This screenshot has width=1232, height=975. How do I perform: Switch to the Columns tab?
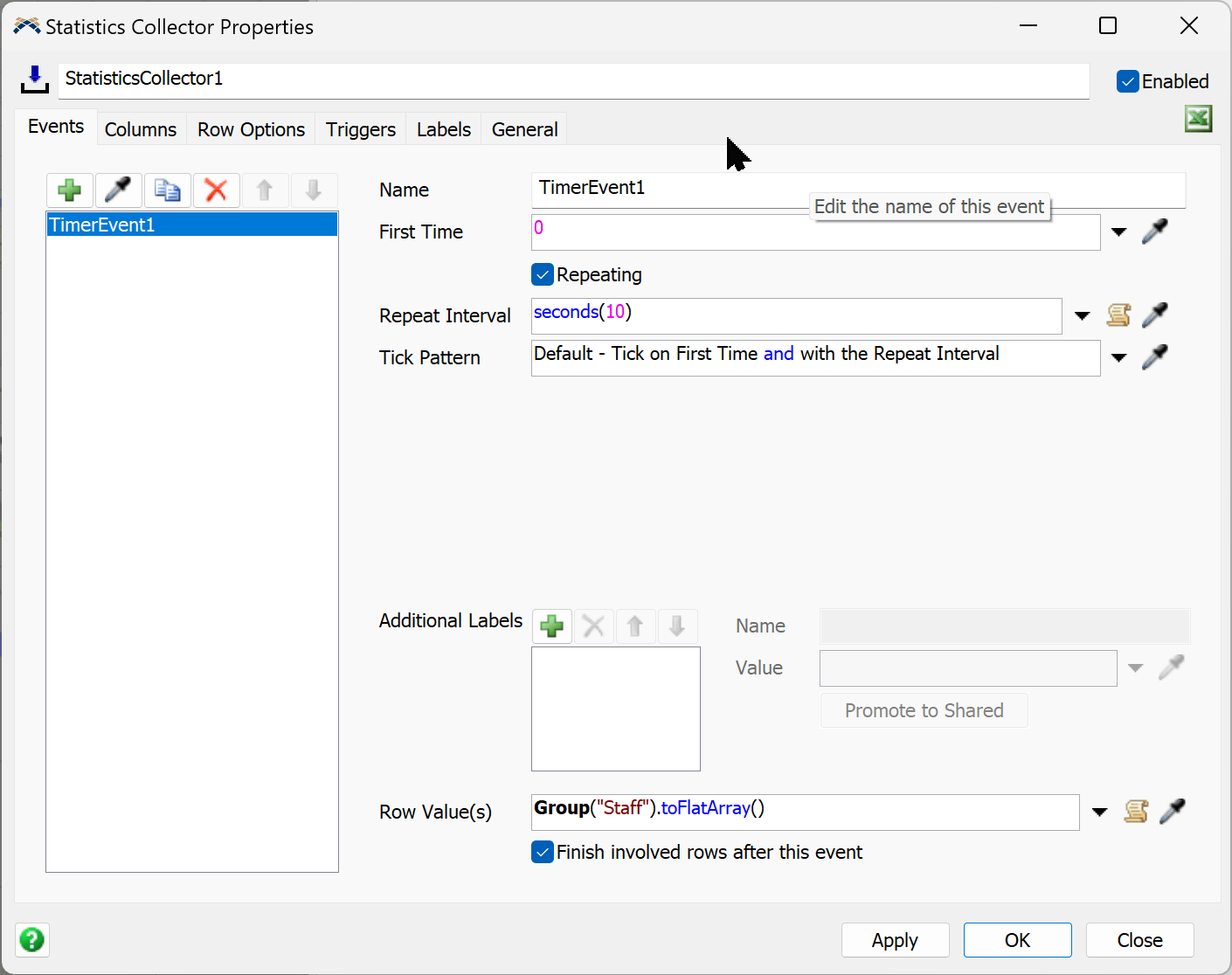click(x=141, y=129)
